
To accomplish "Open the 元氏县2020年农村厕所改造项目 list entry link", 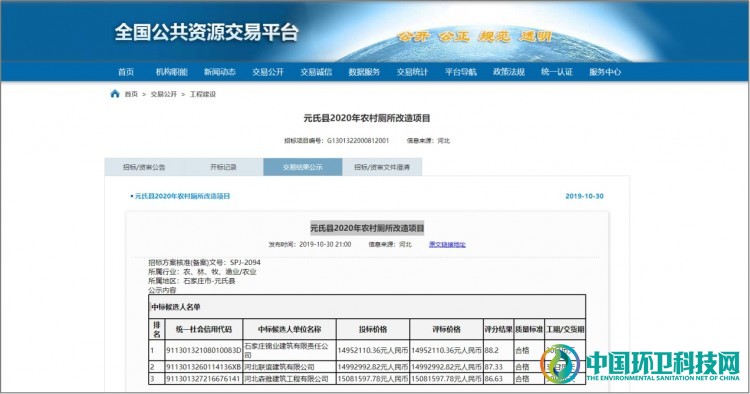I will pyautogui.click(x=182, y=196).
